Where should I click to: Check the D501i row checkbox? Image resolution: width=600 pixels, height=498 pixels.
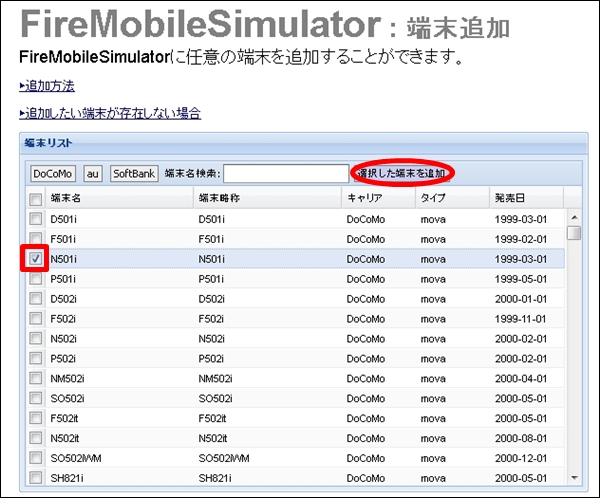click(x=36, y=219)
